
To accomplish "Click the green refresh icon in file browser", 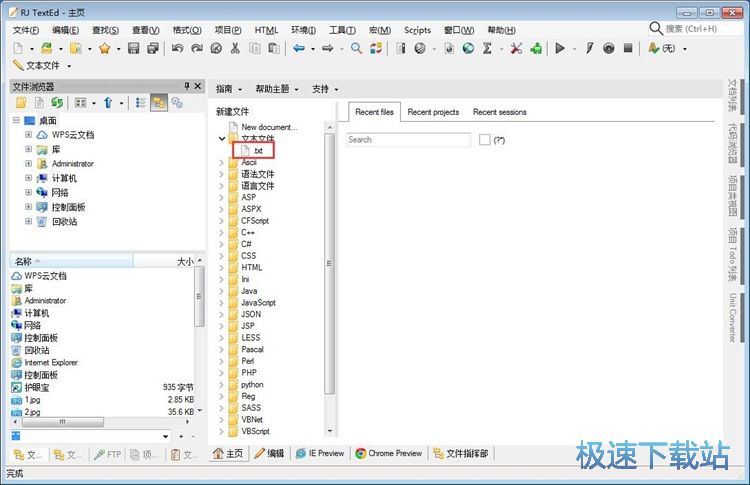I will [x=57, y=103].
